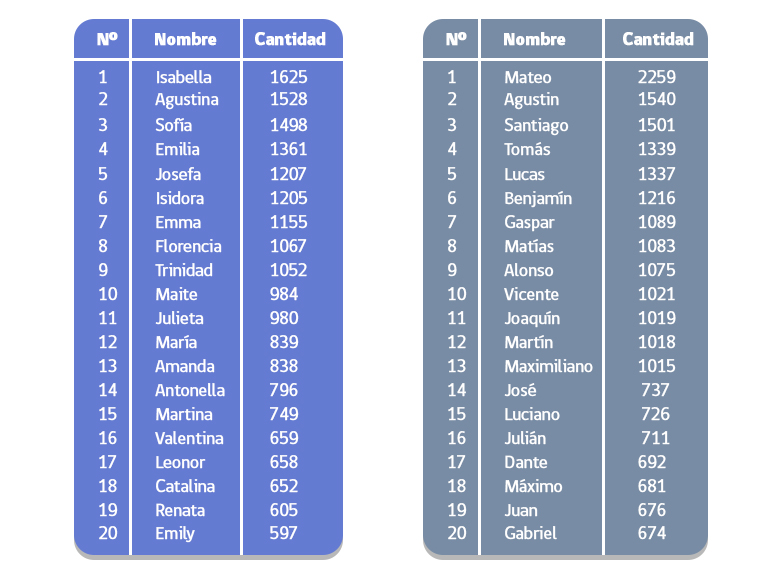Click the name Joaquín
The width and height of the screenshot is (781, 586).
tap(532, 318)
